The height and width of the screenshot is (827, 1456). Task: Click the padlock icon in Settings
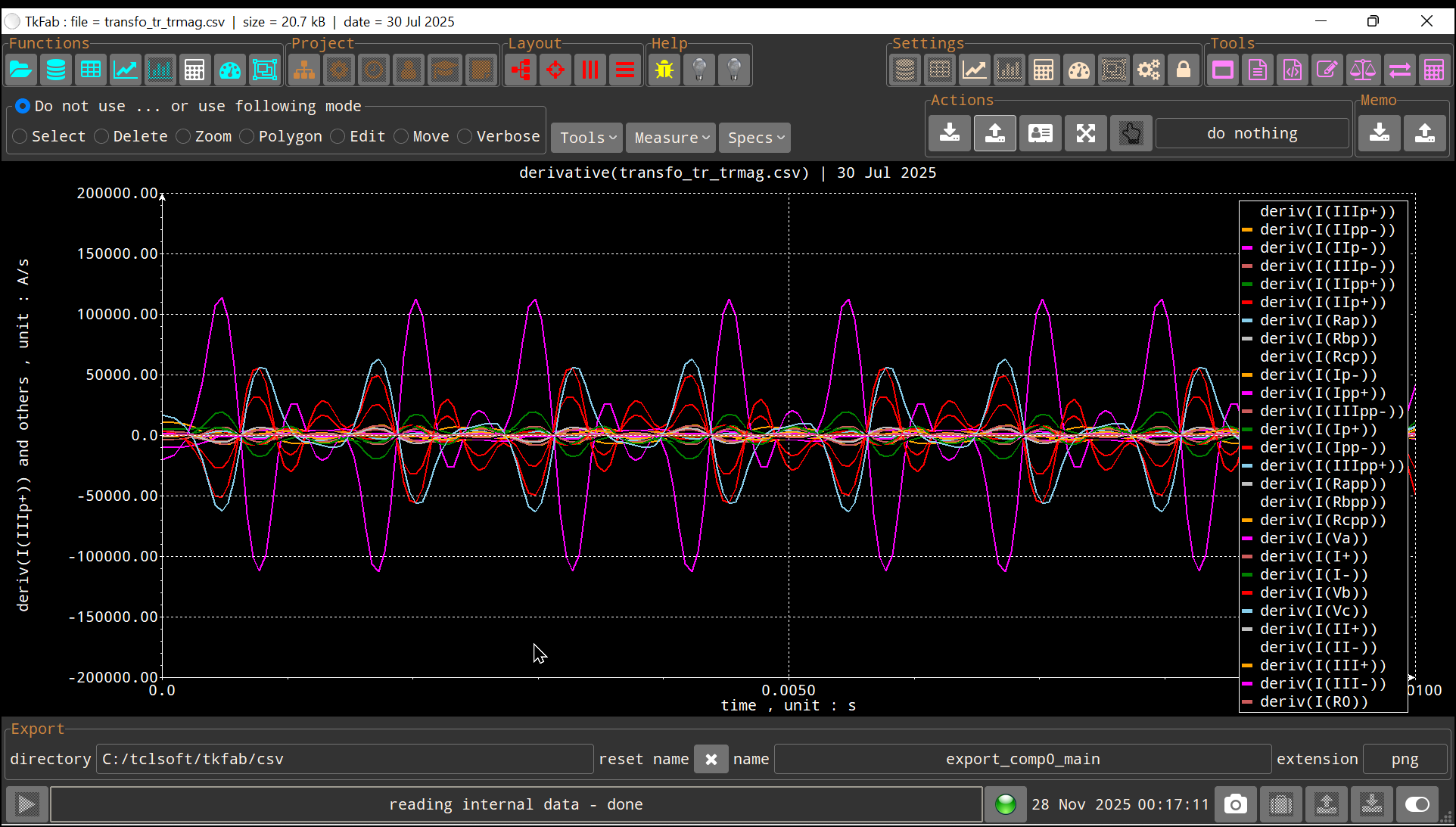tap(1184, 70)
